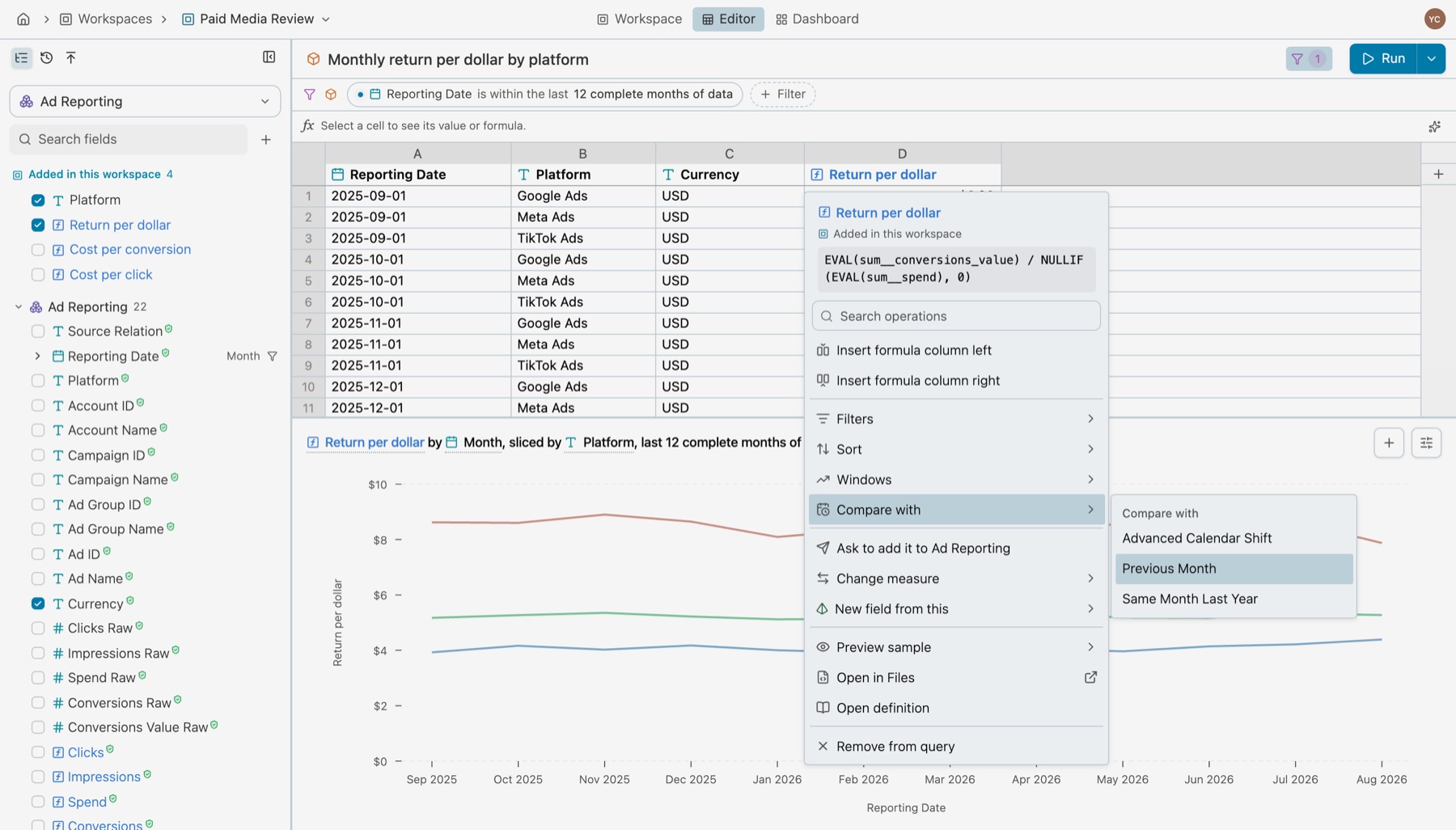Viewport: 1456px width, 830px height.
Task: Check the Cost per click checkbox
Action: [x=38, y=275]
